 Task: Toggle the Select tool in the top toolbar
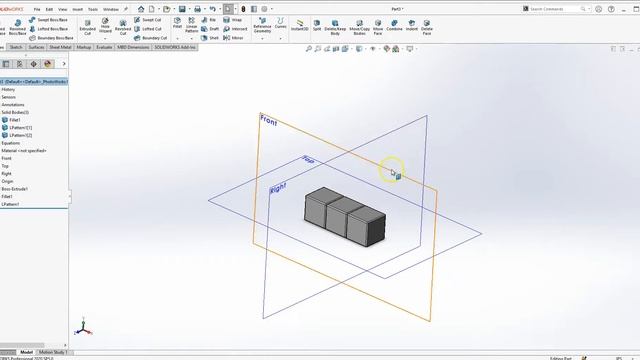(228, 9)
